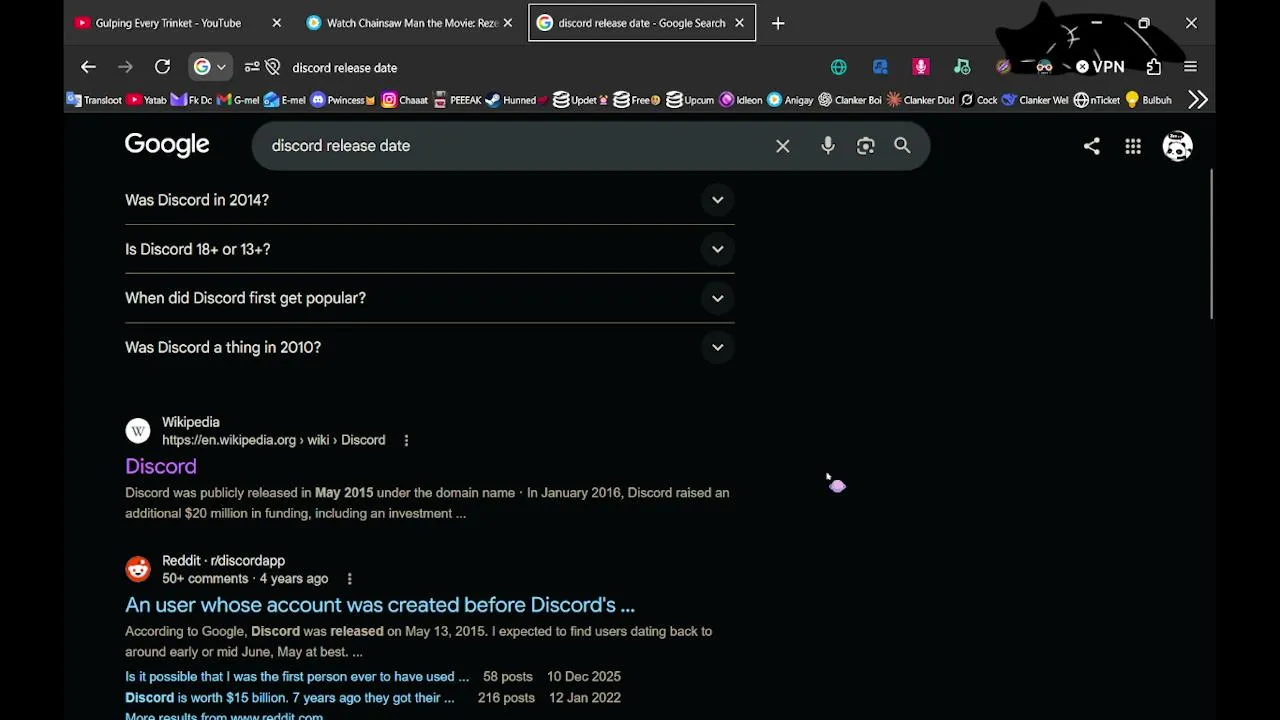Image resolution: width=1280 pixels, height=720 pixels.
Task: Clear the Google search query
Action: [x=783, y=146]
